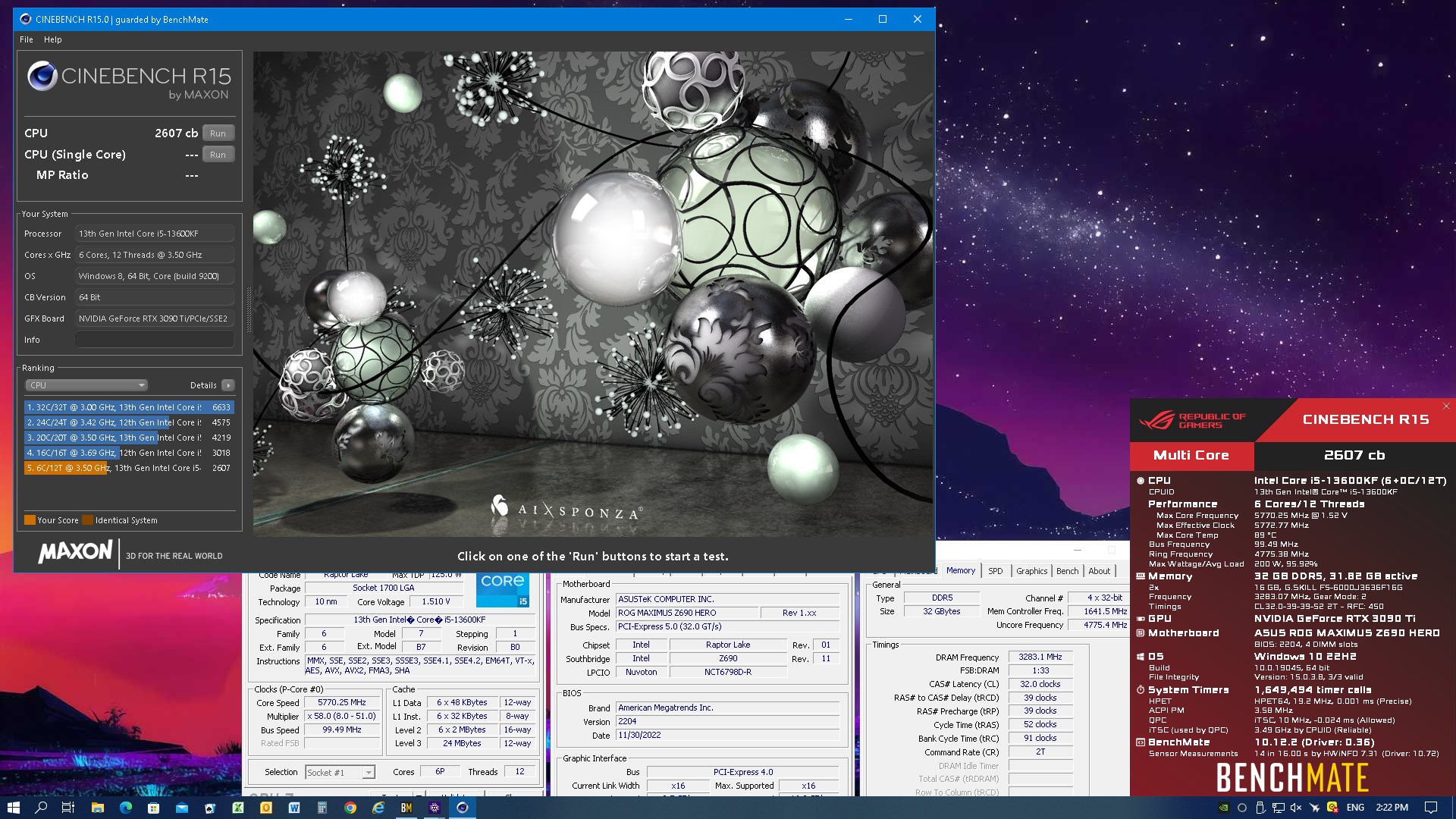This screenshot has height=819, width=1456.
Task: Open the Windows Start menu
Action: (13, 808)
